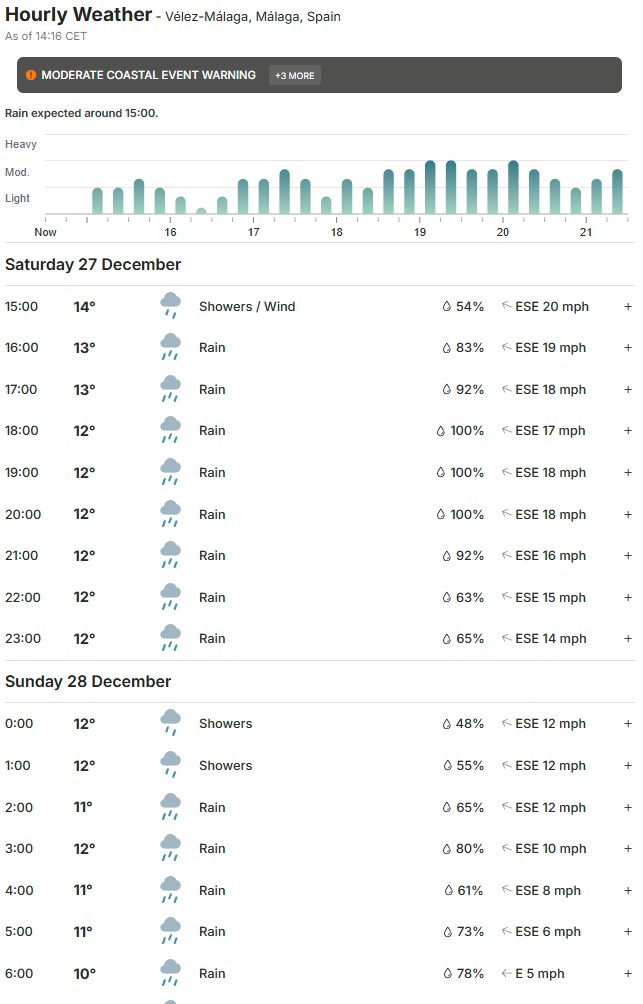Click the tallest rain bar after 20
643x1004 pixels.
coord(513,188)
